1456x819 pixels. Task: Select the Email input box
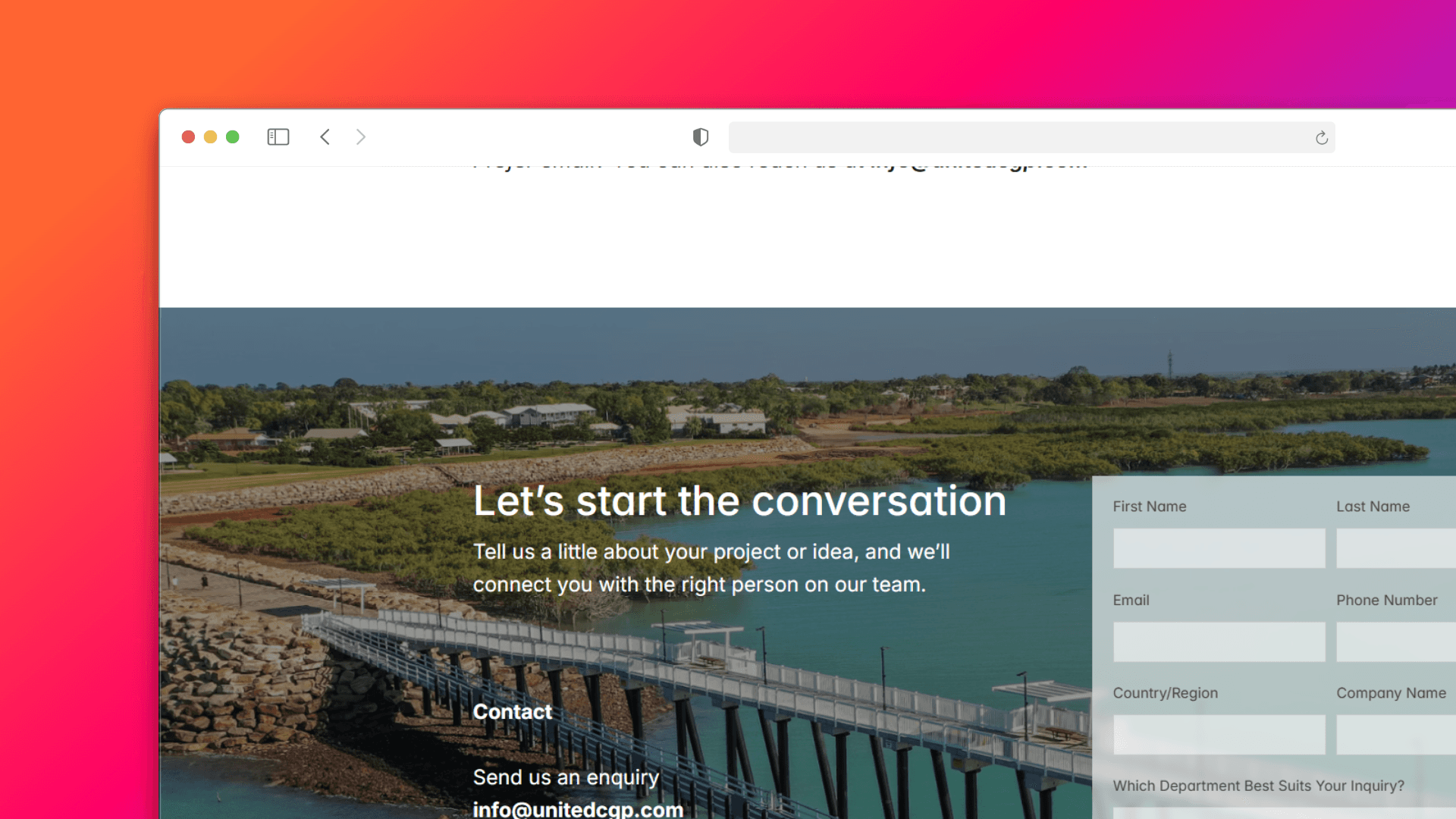[x=1219, y=642]
